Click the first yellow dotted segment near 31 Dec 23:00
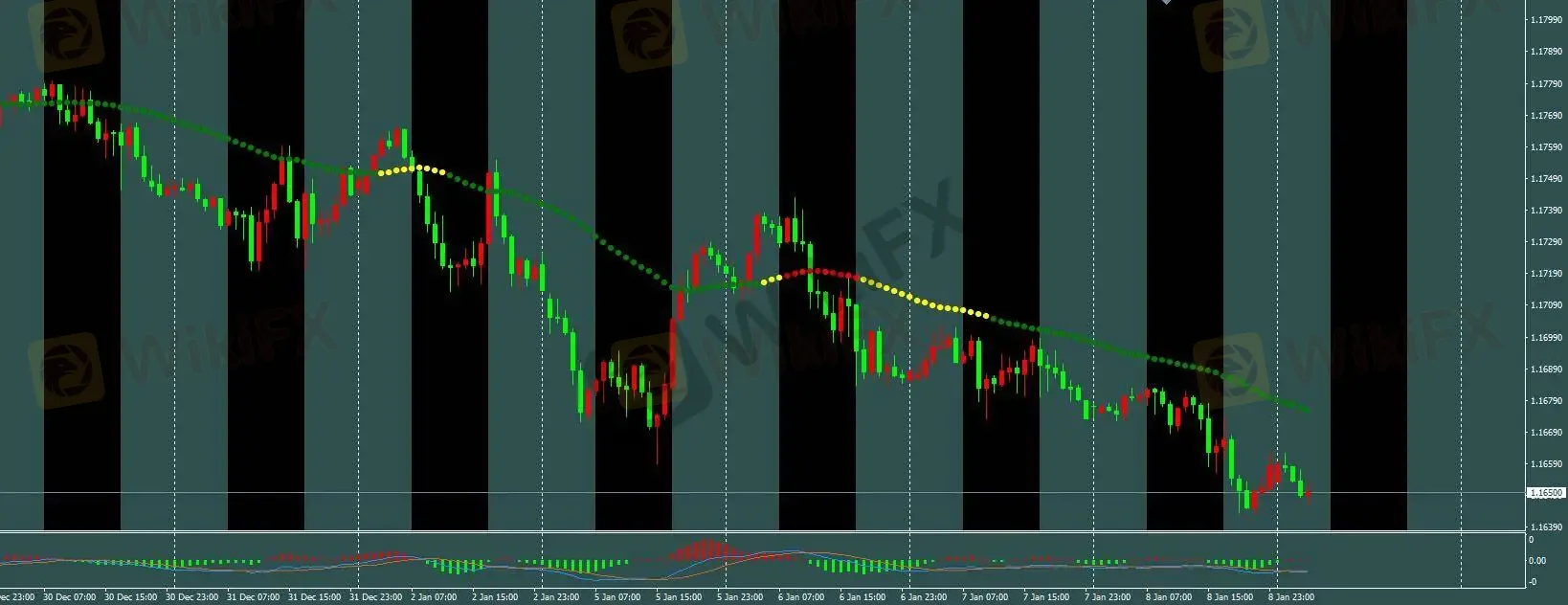This screenshot has height=605, width=1568. pyautogui.click(x=412, y=169)
